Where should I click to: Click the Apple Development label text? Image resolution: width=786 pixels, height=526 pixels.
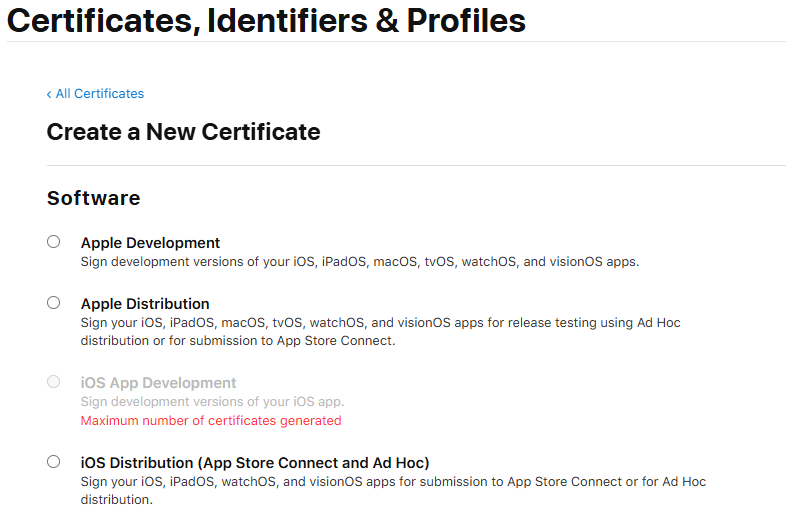(x=150, y=243)
